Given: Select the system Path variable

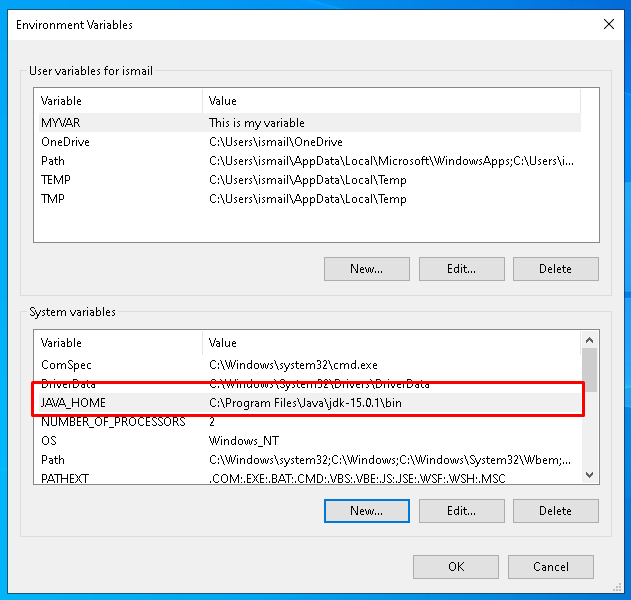Looking at the screenshot, I should [309, 460].
